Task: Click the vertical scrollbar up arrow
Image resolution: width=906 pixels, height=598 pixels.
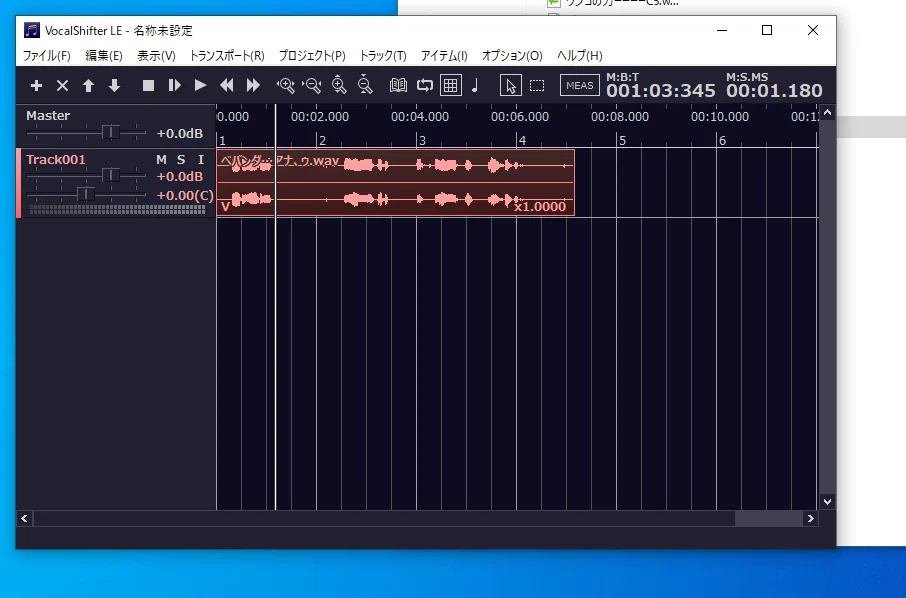Action: (827, 113)
